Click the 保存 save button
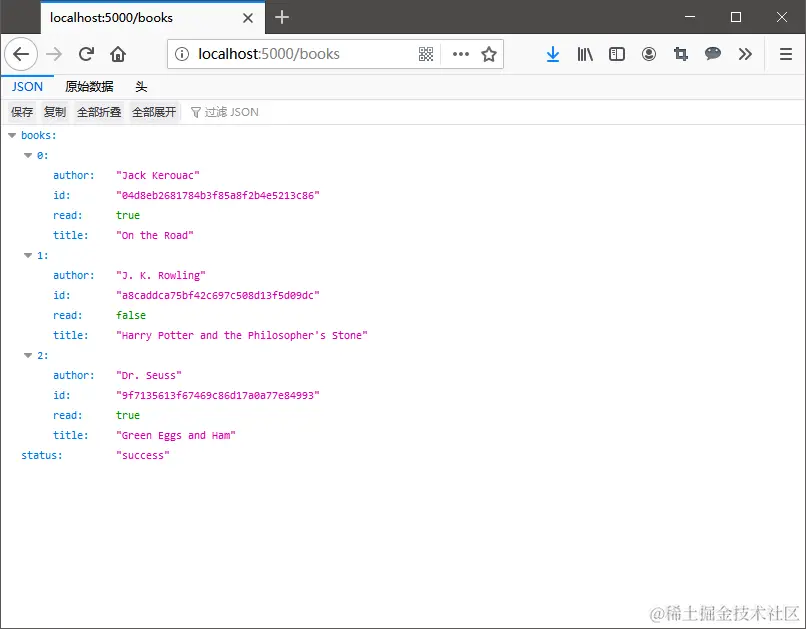 tap(22, 112)
